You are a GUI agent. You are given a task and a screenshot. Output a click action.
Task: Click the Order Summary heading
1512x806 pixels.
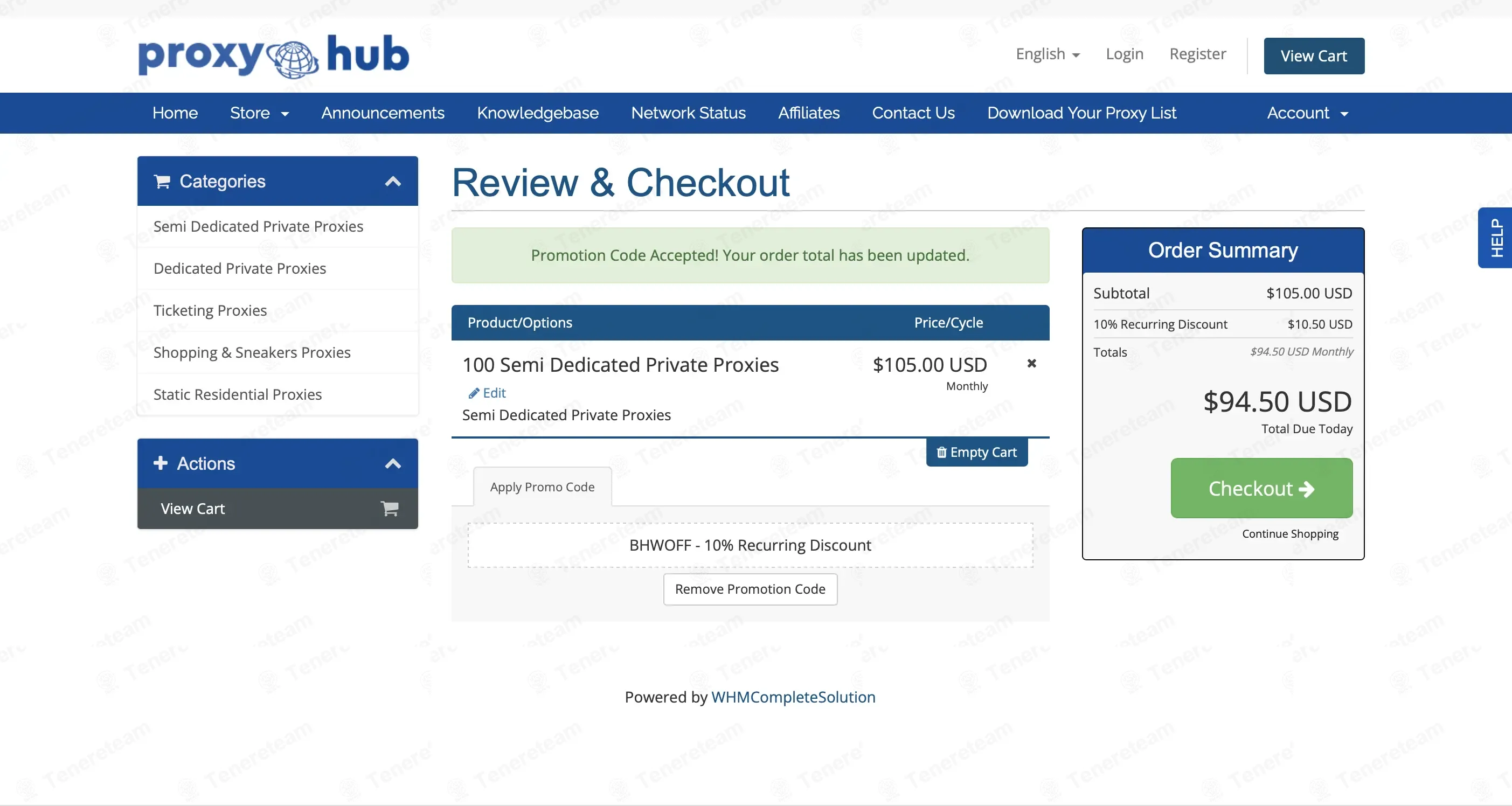click(x=1223, y=250)
